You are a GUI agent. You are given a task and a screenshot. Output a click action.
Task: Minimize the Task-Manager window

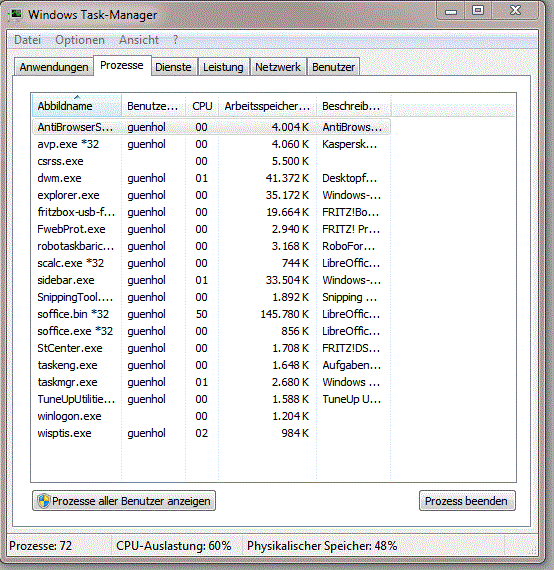point(451,11)
